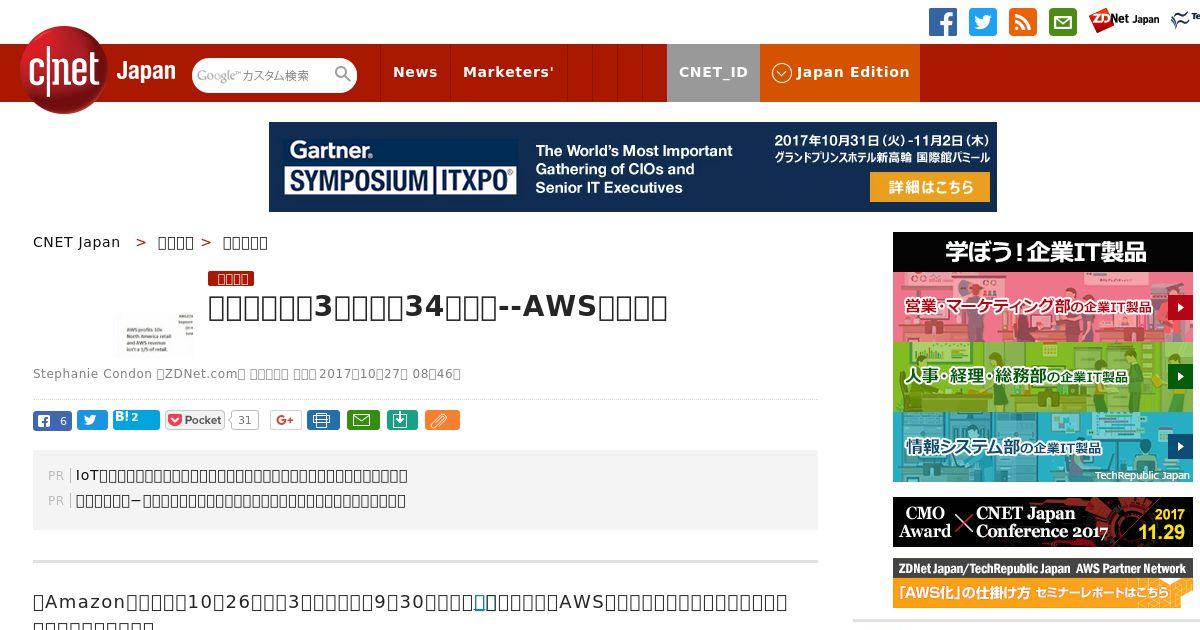Open the Gartner Symposium ITxpo banner
Screen dimensions: 1200x630
coord(633,167)
